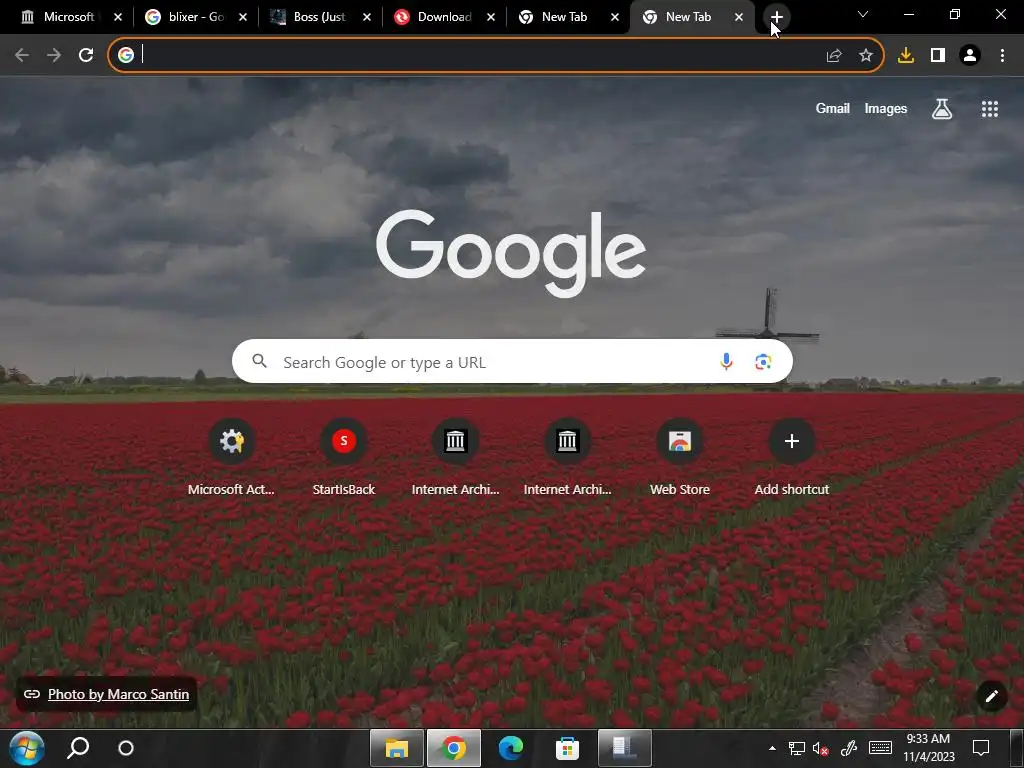Click Chrome icon on taskbar
1024x768 pixels.
tap(454, 748)
